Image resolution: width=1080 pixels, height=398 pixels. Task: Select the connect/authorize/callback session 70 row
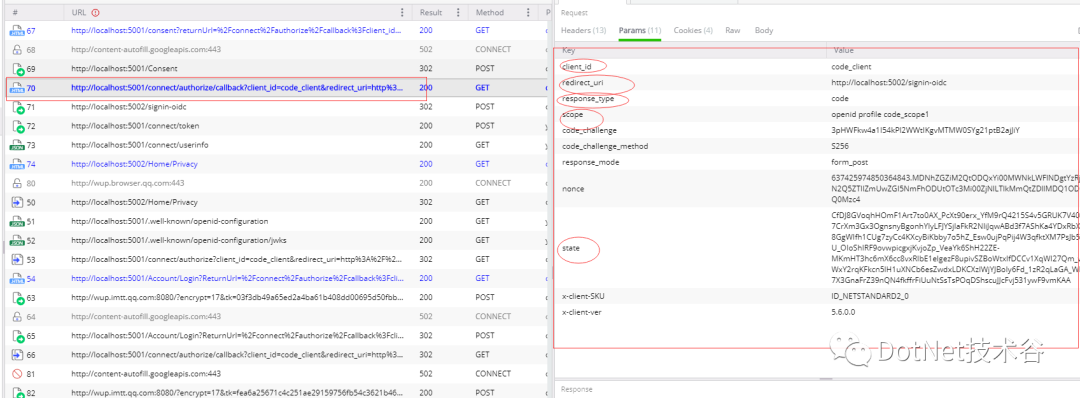276,88
